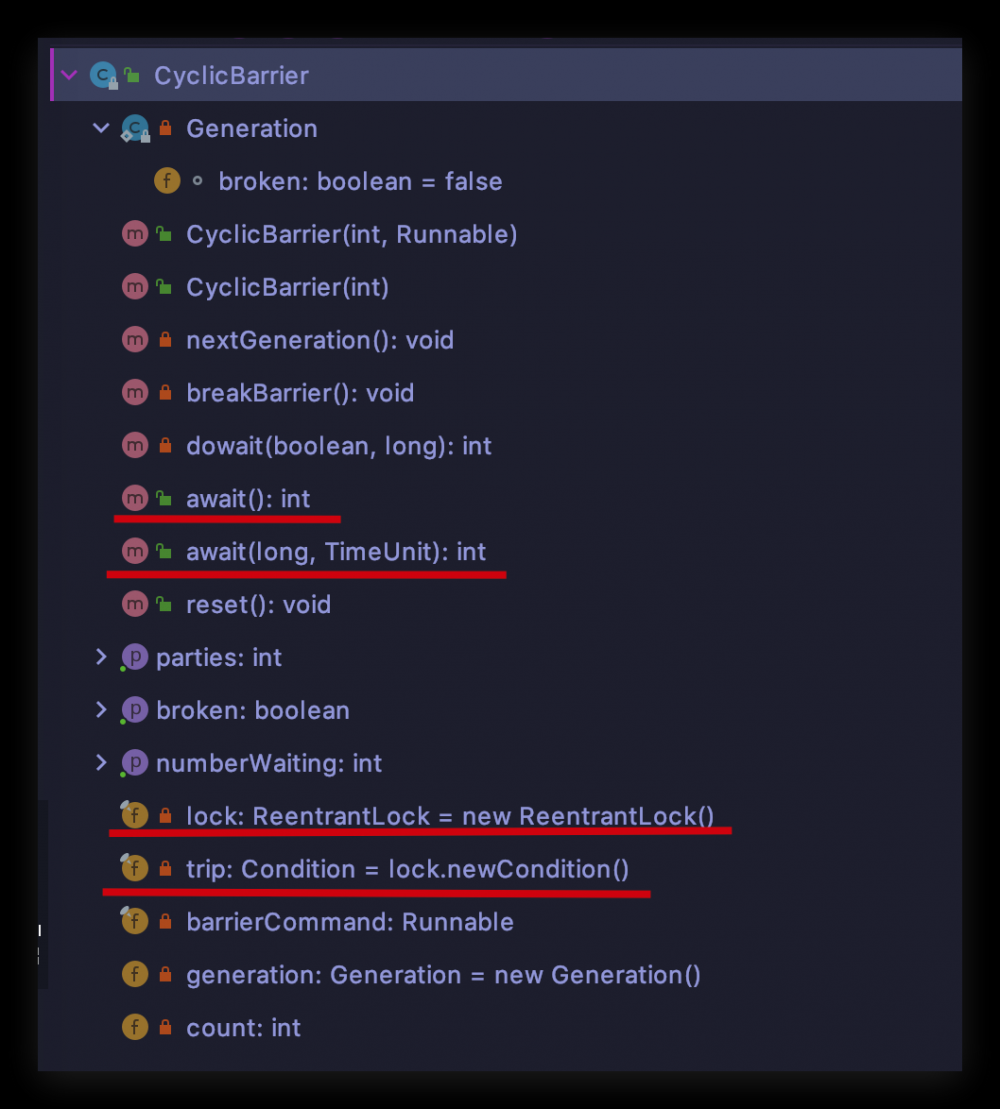Image resolution: width=1000 pixels, height=1109 pixels.
Task: Click the field icon for count: int
Action: point(134,1027)
